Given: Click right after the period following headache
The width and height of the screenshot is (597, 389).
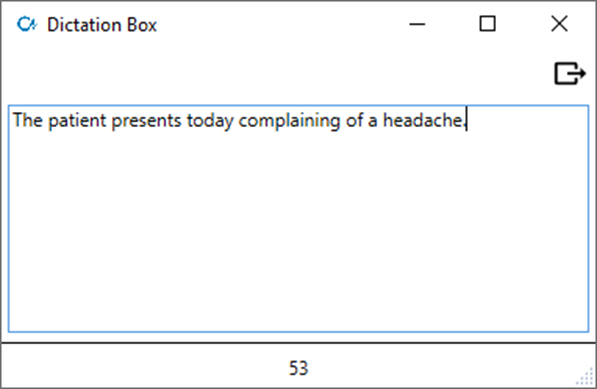Looking at the screenshot, I should (x=467, y=120).
